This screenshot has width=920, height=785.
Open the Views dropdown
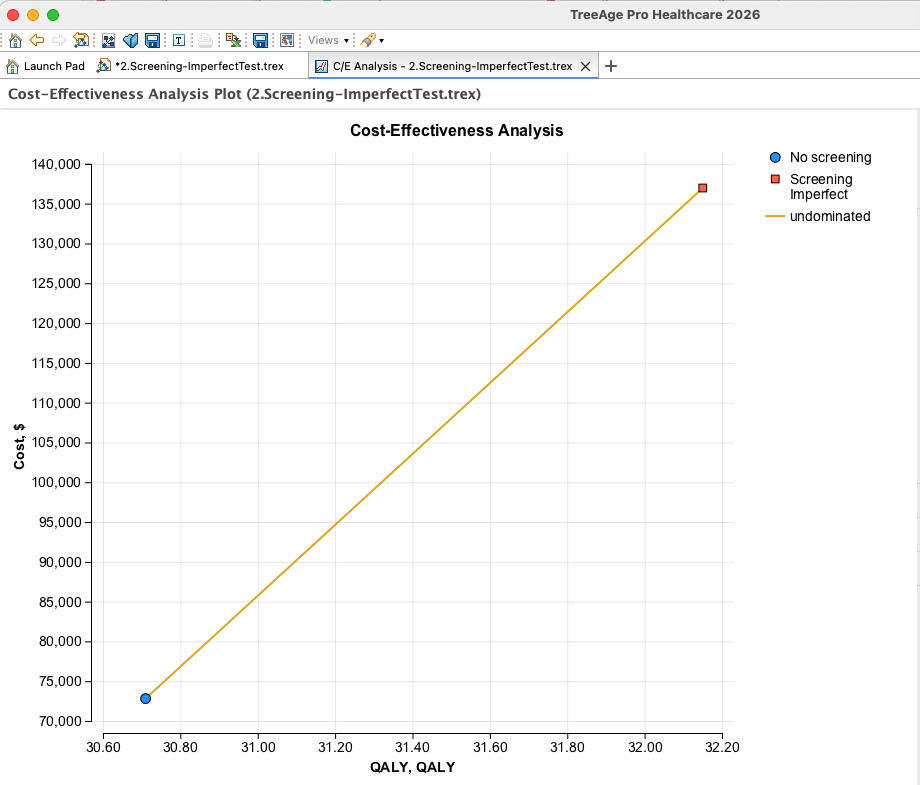(329, 40)
